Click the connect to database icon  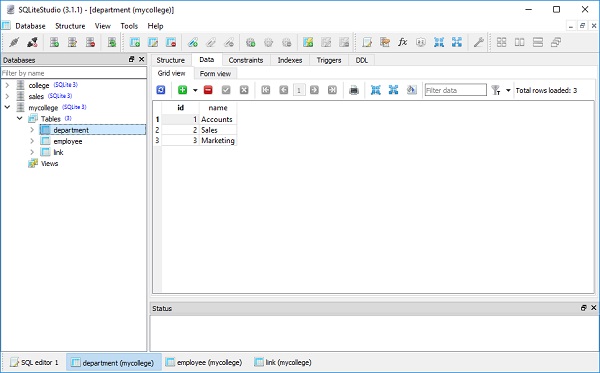[14, 42]
